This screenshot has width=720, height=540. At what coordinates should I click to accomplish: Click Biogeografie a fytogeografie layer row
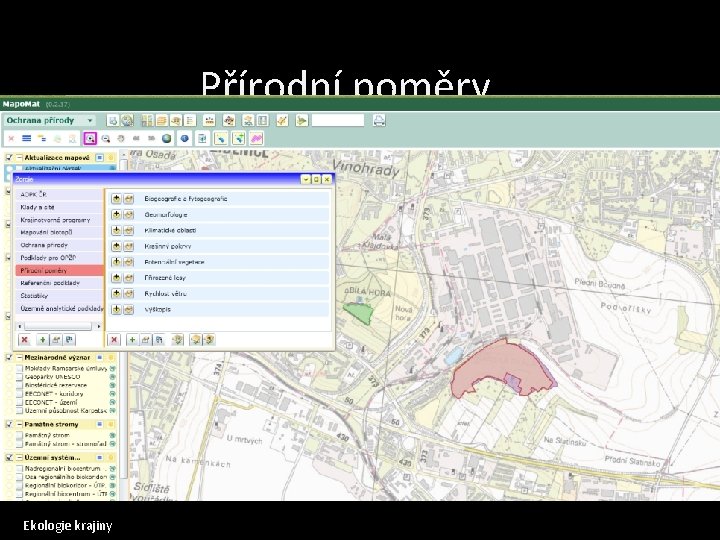[x=219, y=199]
